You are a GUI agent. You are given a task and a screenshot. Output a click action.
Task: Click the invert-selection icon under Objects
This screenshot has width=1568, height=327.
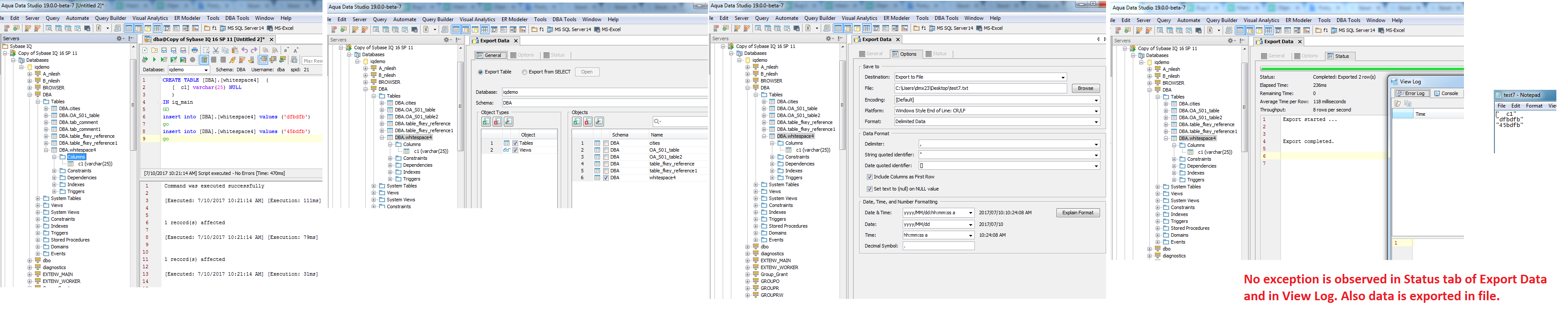tap(599, 122)
